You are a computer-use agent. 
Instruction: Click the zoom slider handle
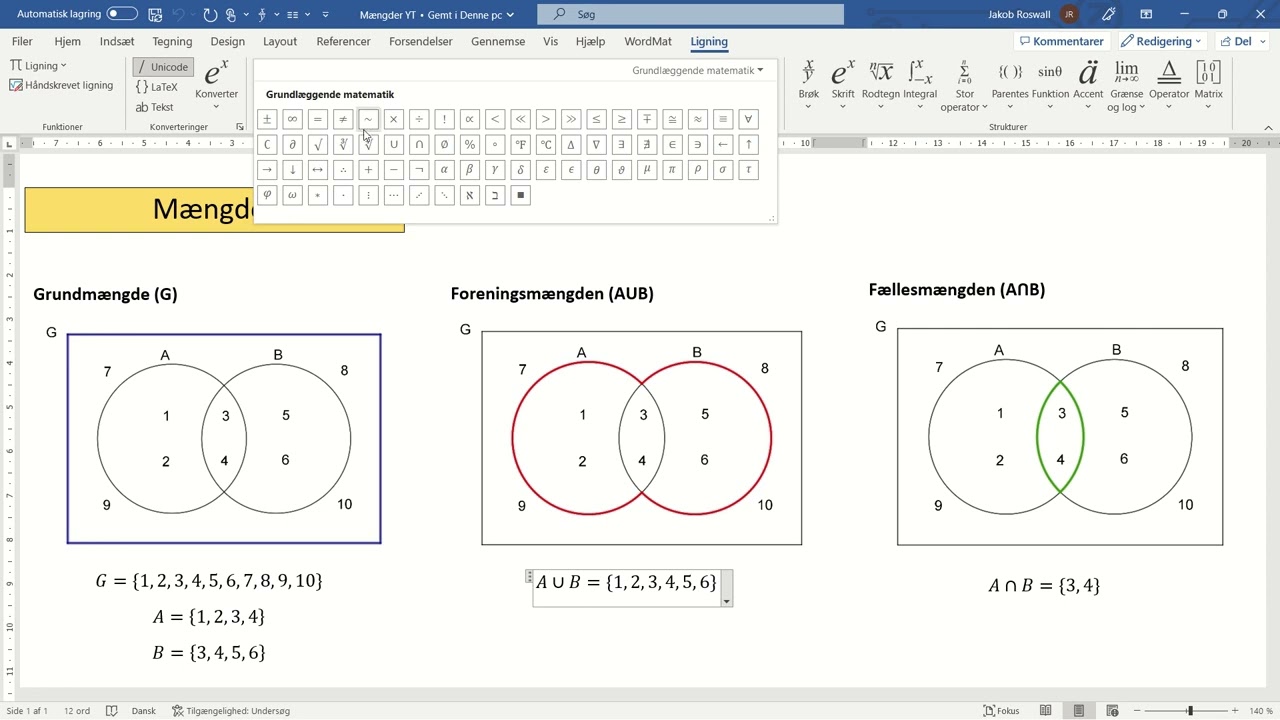tap(1190, 711)
